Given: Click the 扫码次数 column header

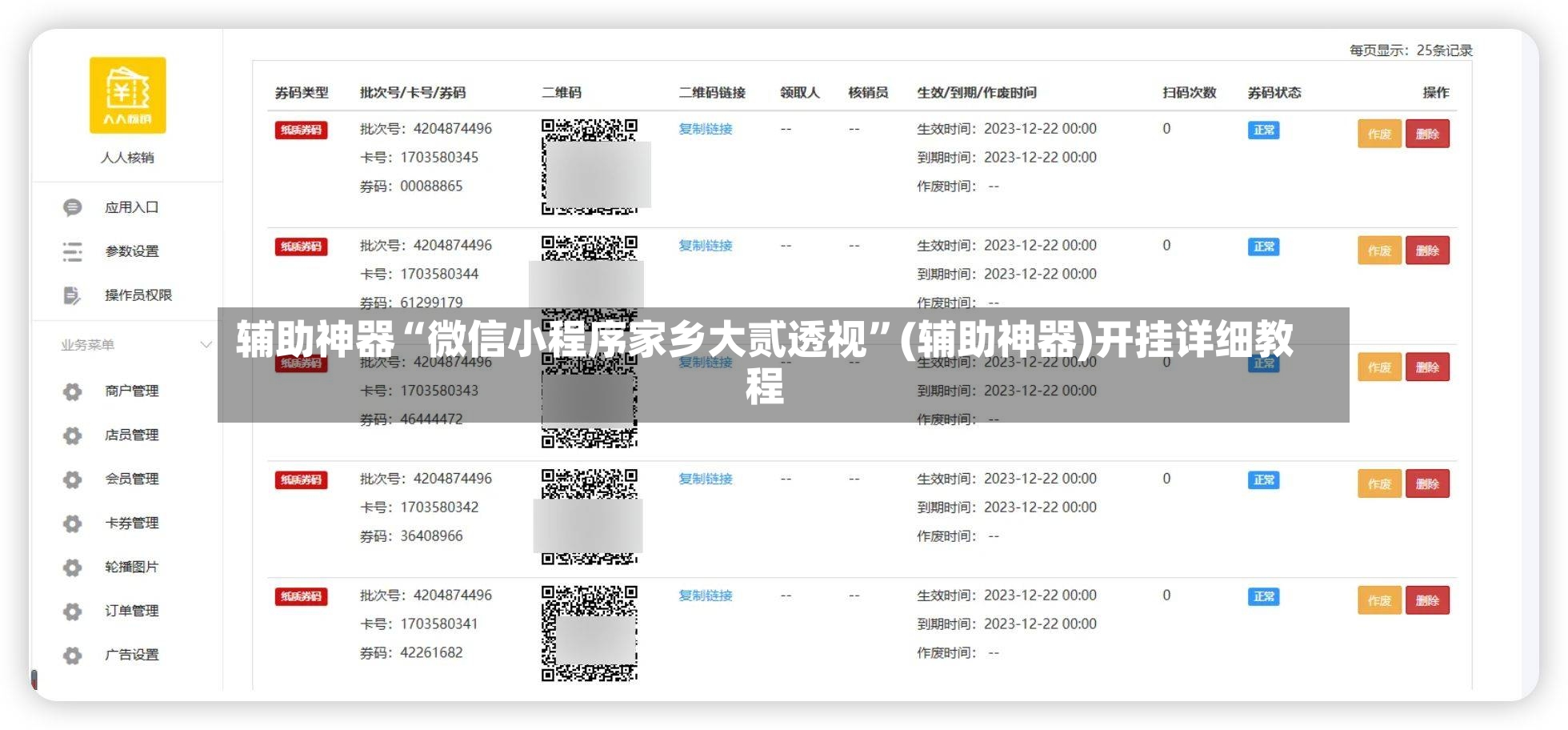Looking at the screenshot, I should tap(1190, 93).
